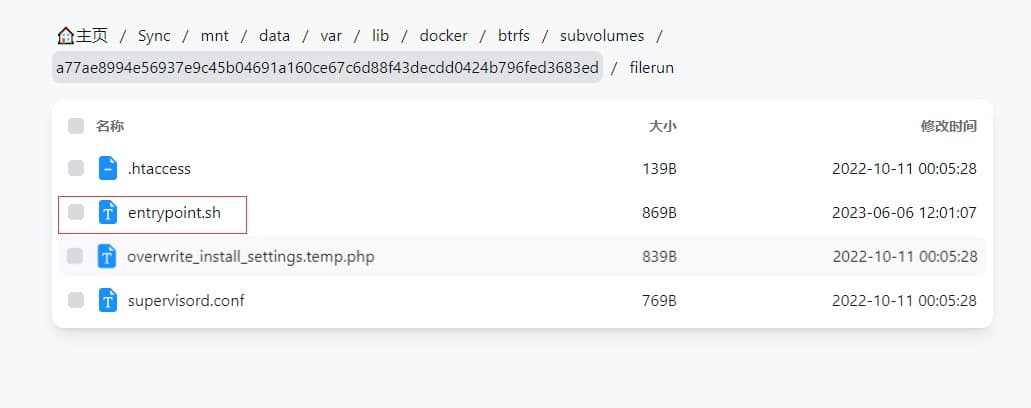Click the home icon in breadcrumb
This screenshot has width=1031, height=408.
tap(66, 36)
